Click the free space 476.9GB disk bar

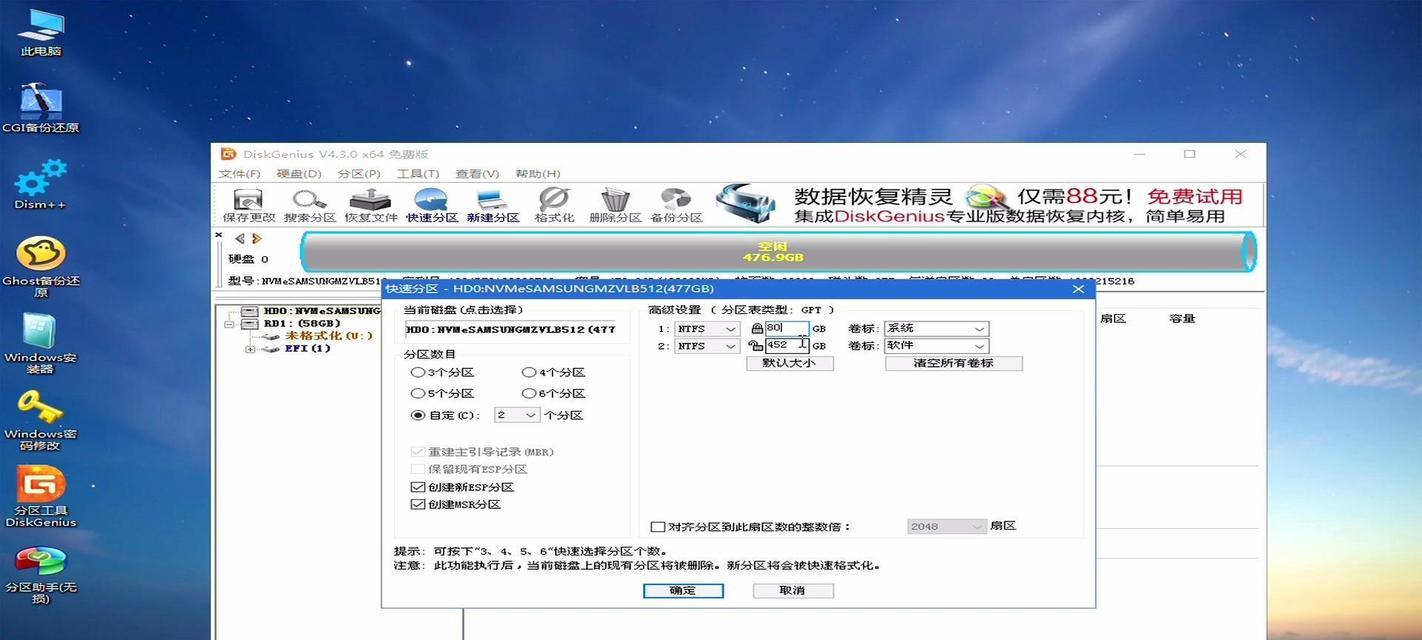778,251
